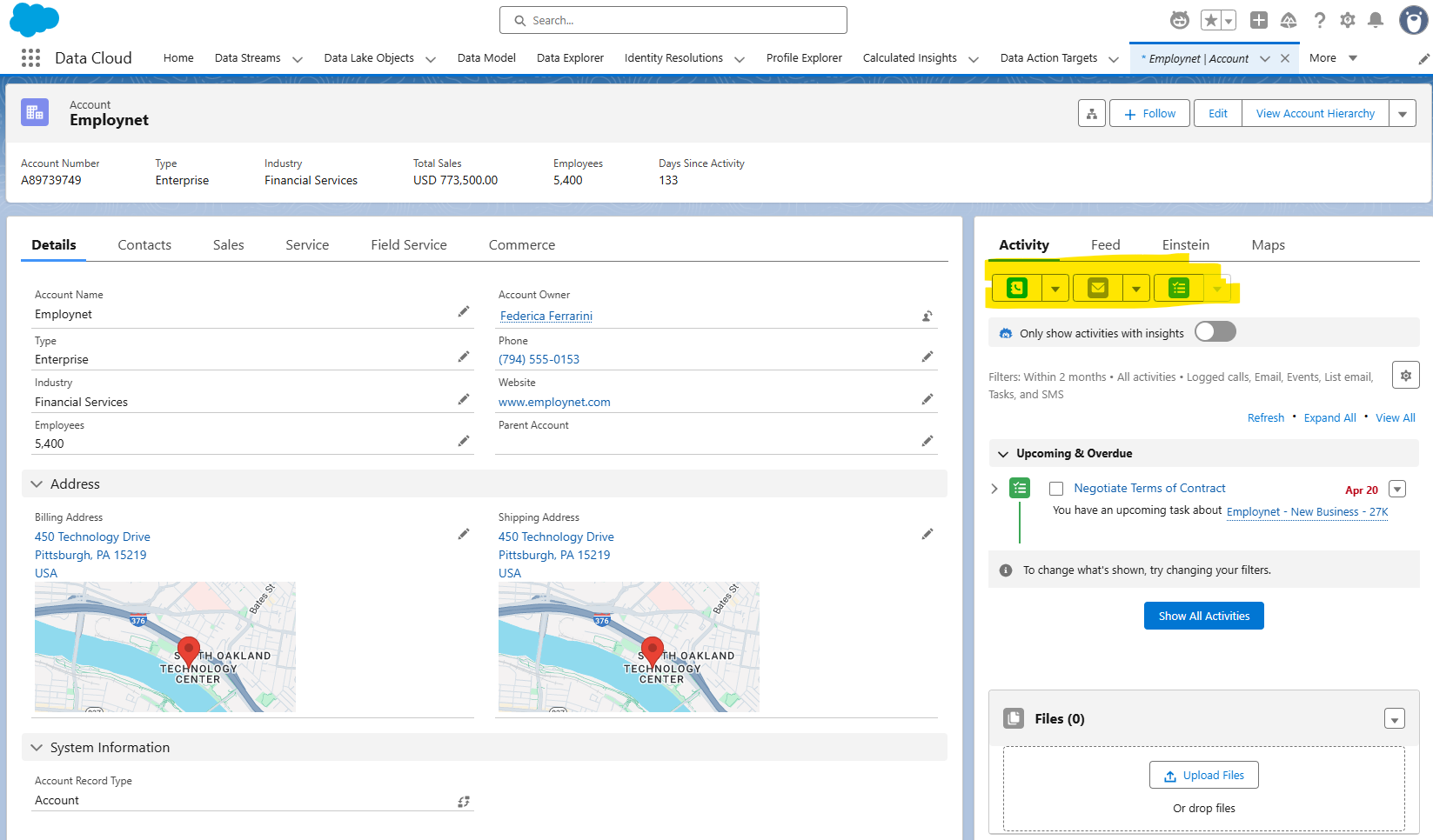Open the Data Streams dropdown arrow

298,59
